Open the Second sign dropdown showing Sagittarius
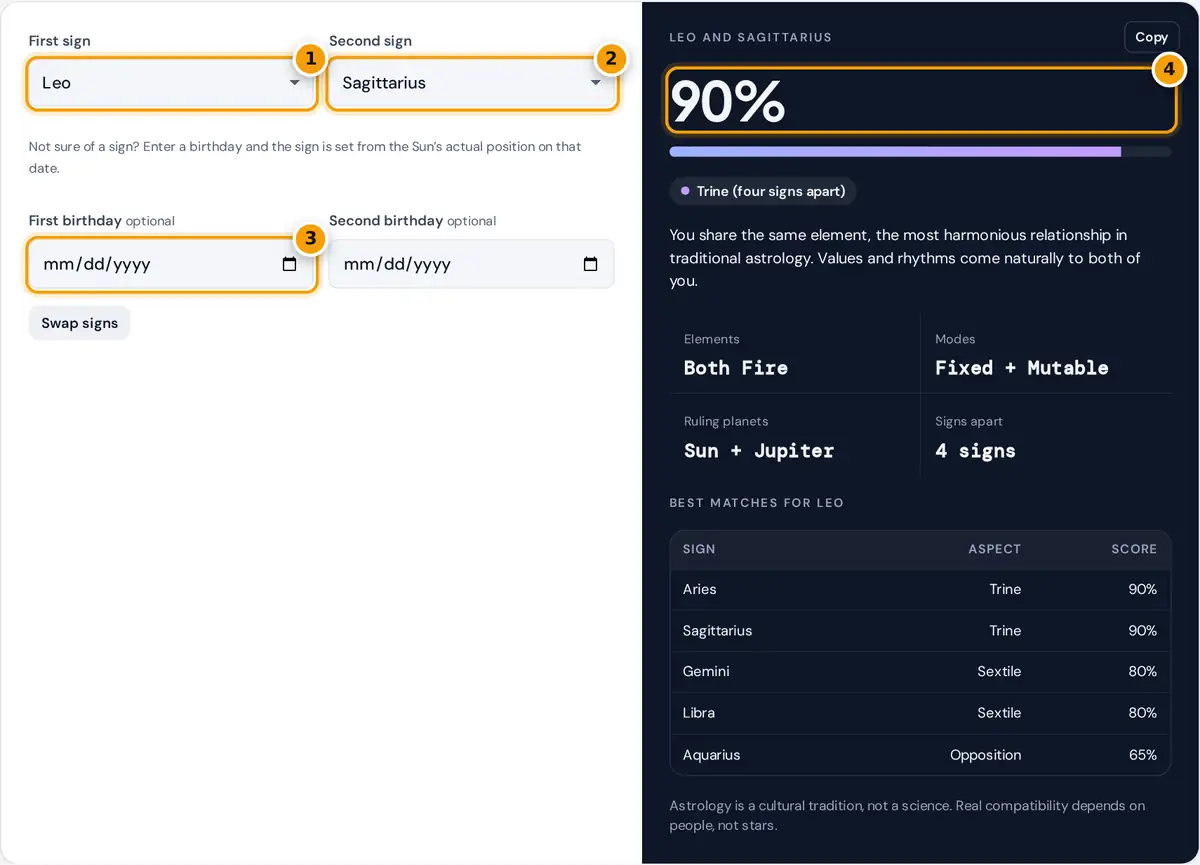This screenshot has height=865, width=1200. (x=472, y=83)
